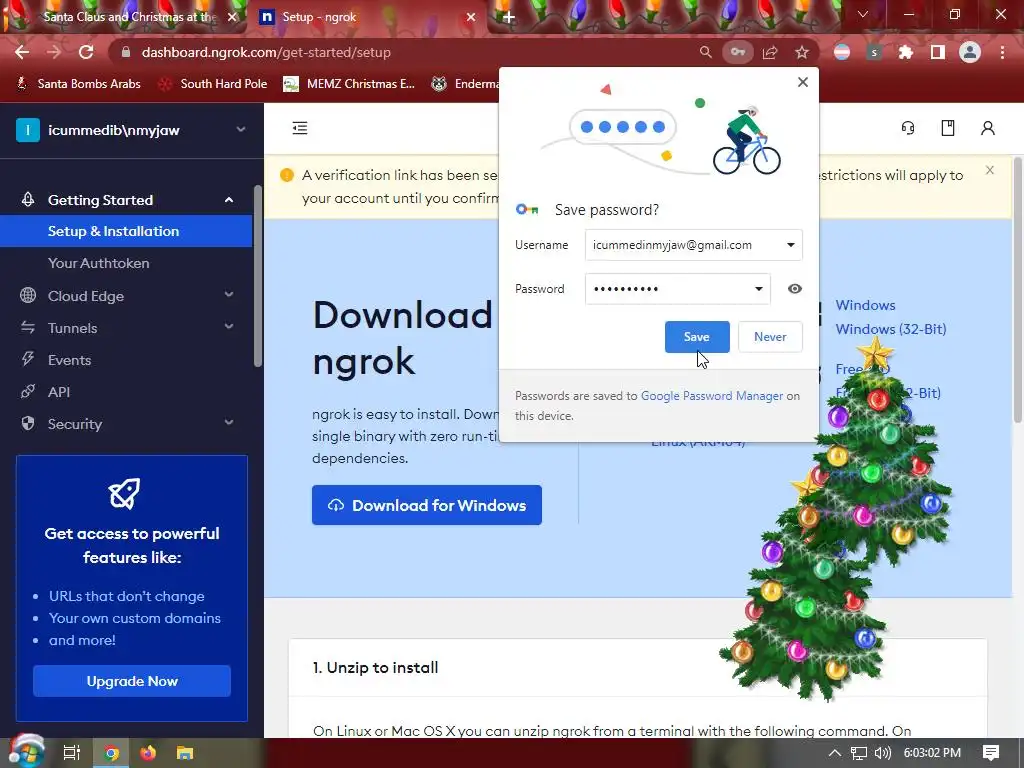This screenshot has width=1024, height=768.
Task: Open a new browser tab
Action: coord(509,18)
